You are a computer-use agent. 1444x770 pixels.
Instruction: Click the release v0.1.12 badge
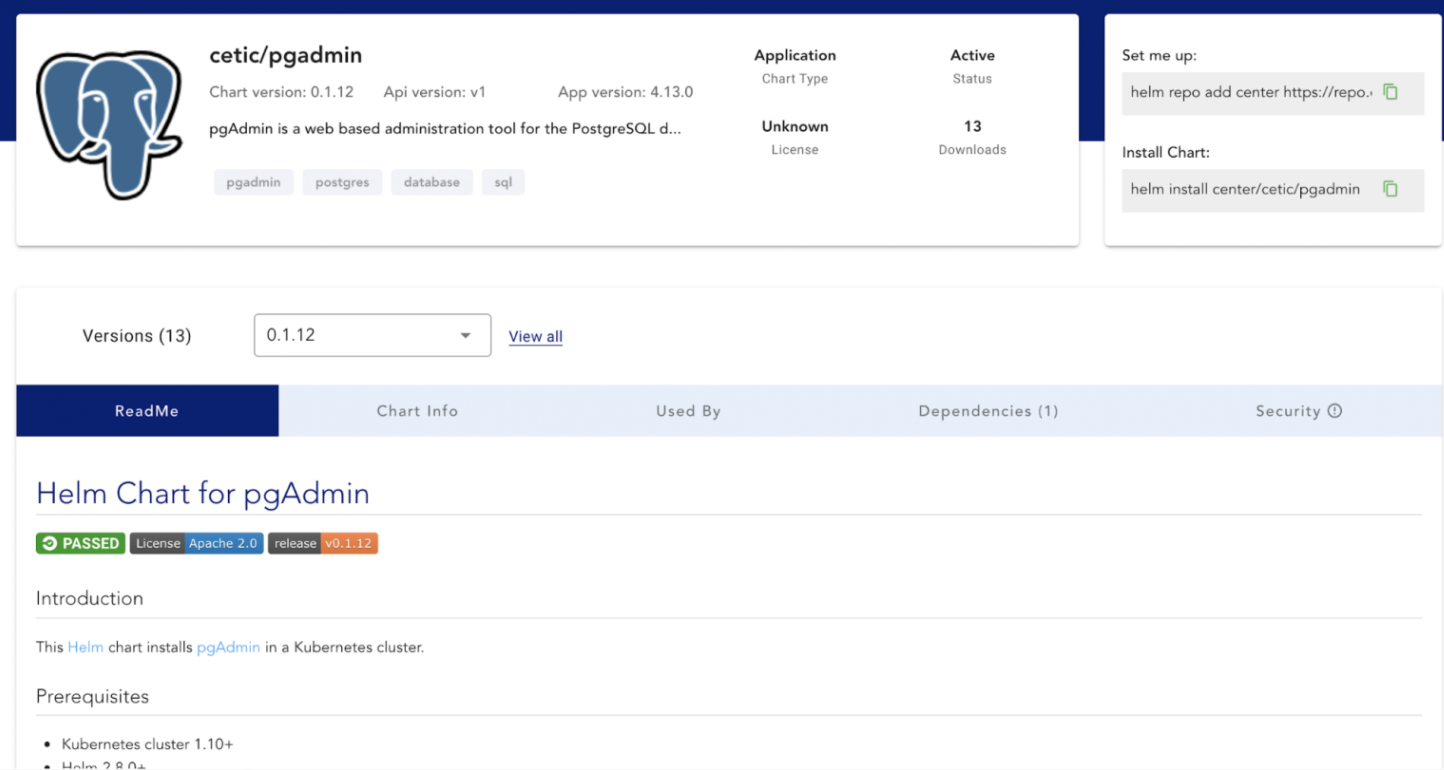point(323,543)
